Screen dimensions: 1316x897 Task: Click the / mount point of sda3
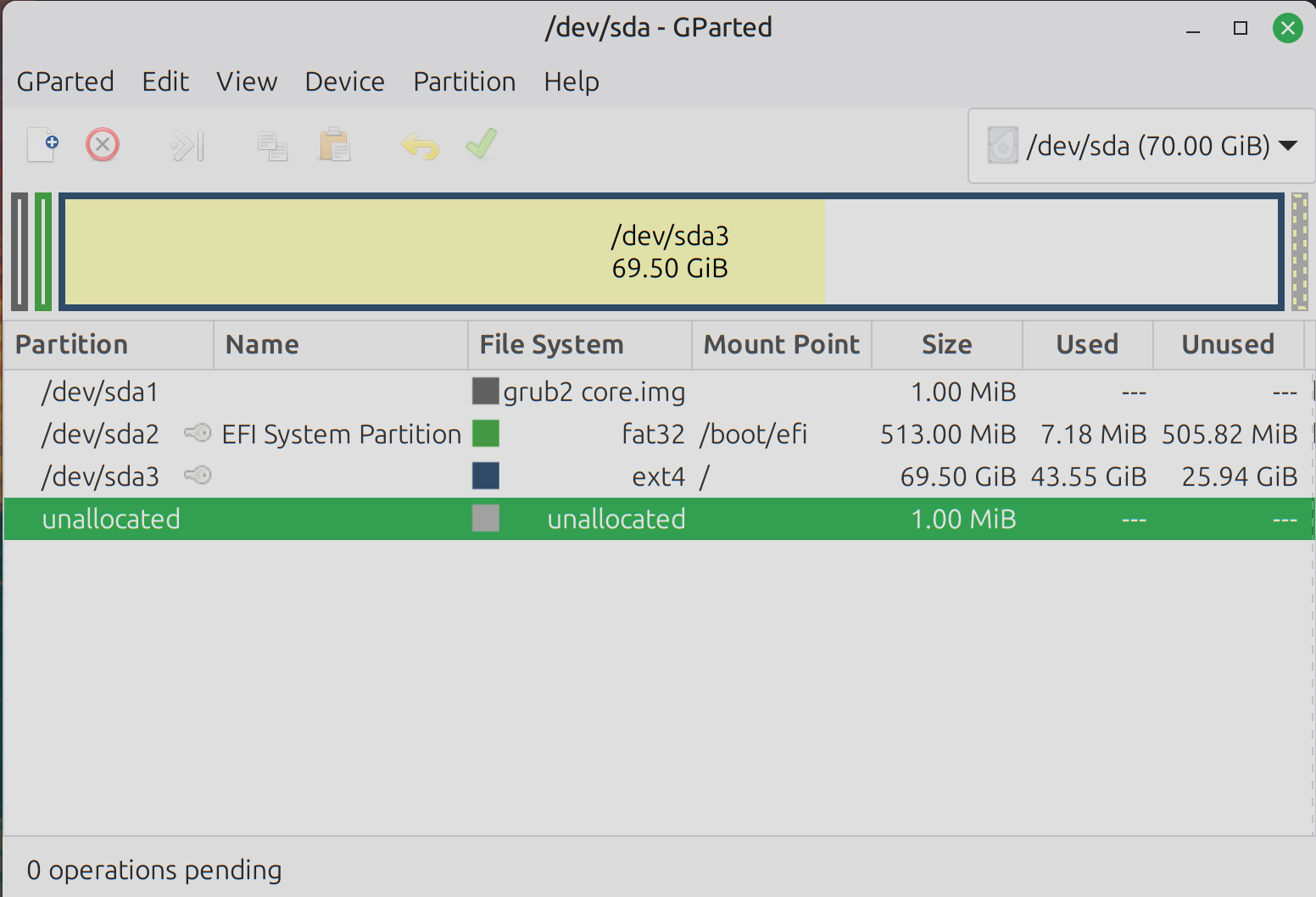click(x=705, y=476)
